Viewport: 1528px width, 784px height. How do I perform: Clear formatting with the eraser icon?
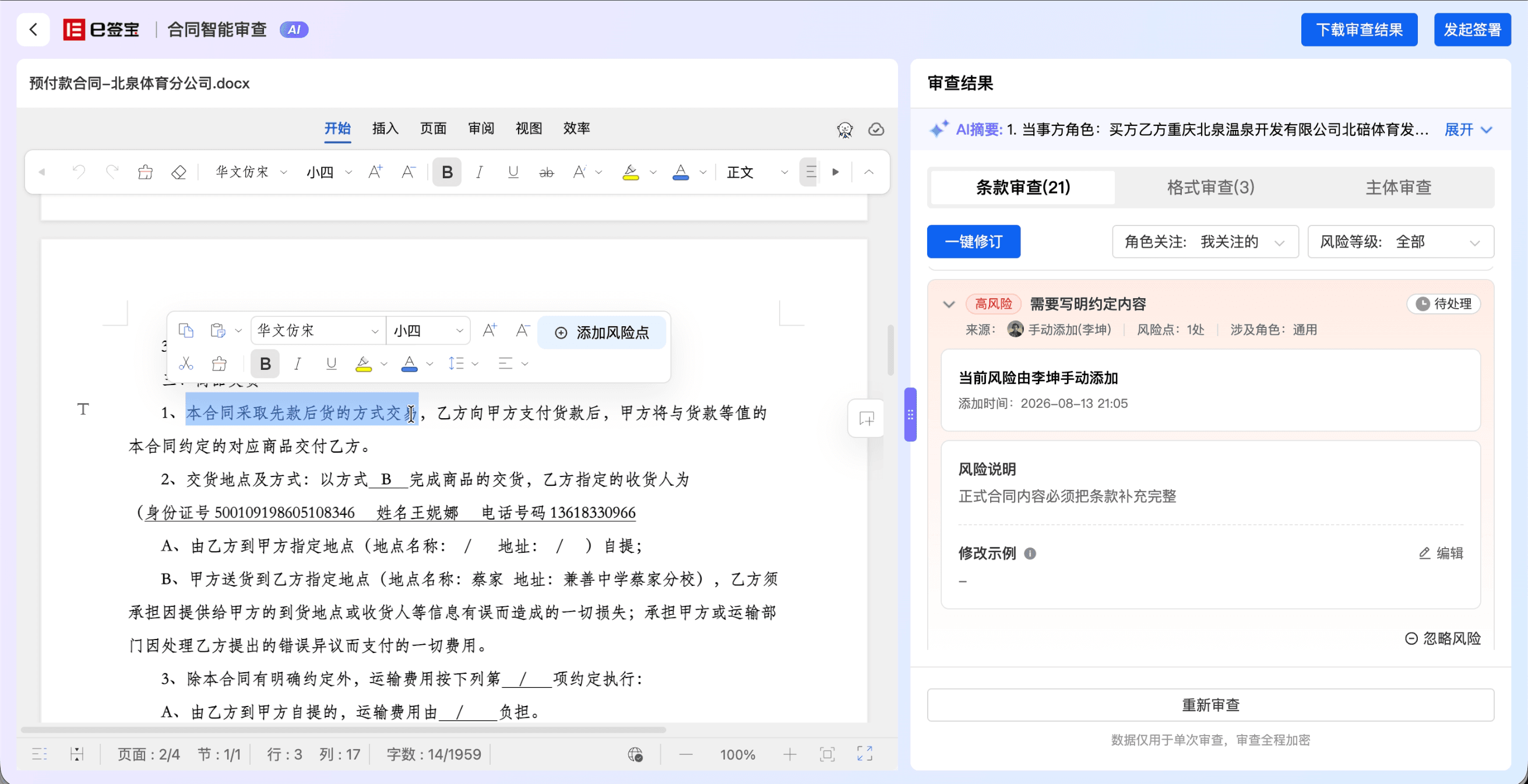pyautogui.click(x=178, y=172)
